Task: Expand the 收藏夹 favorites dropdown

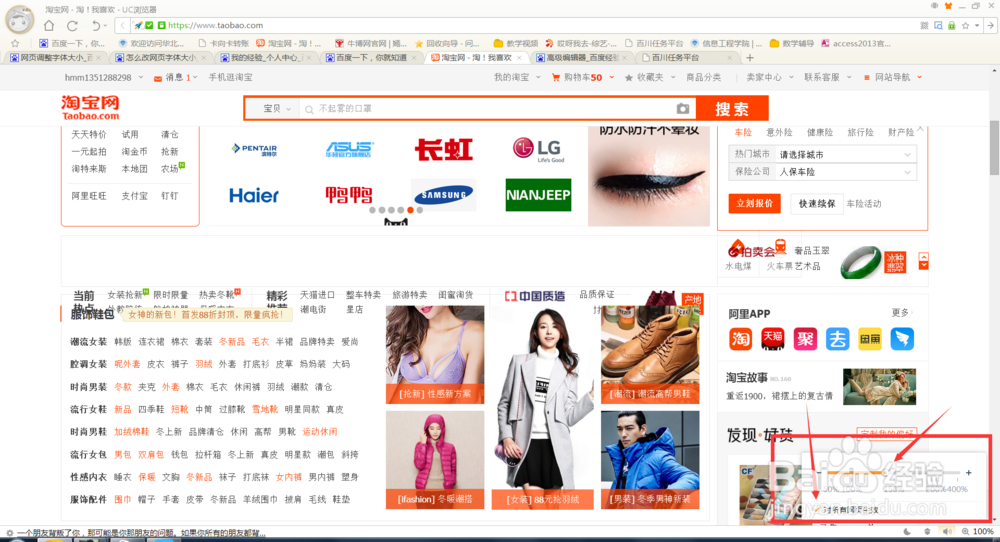Action: [x=649, y=77]
